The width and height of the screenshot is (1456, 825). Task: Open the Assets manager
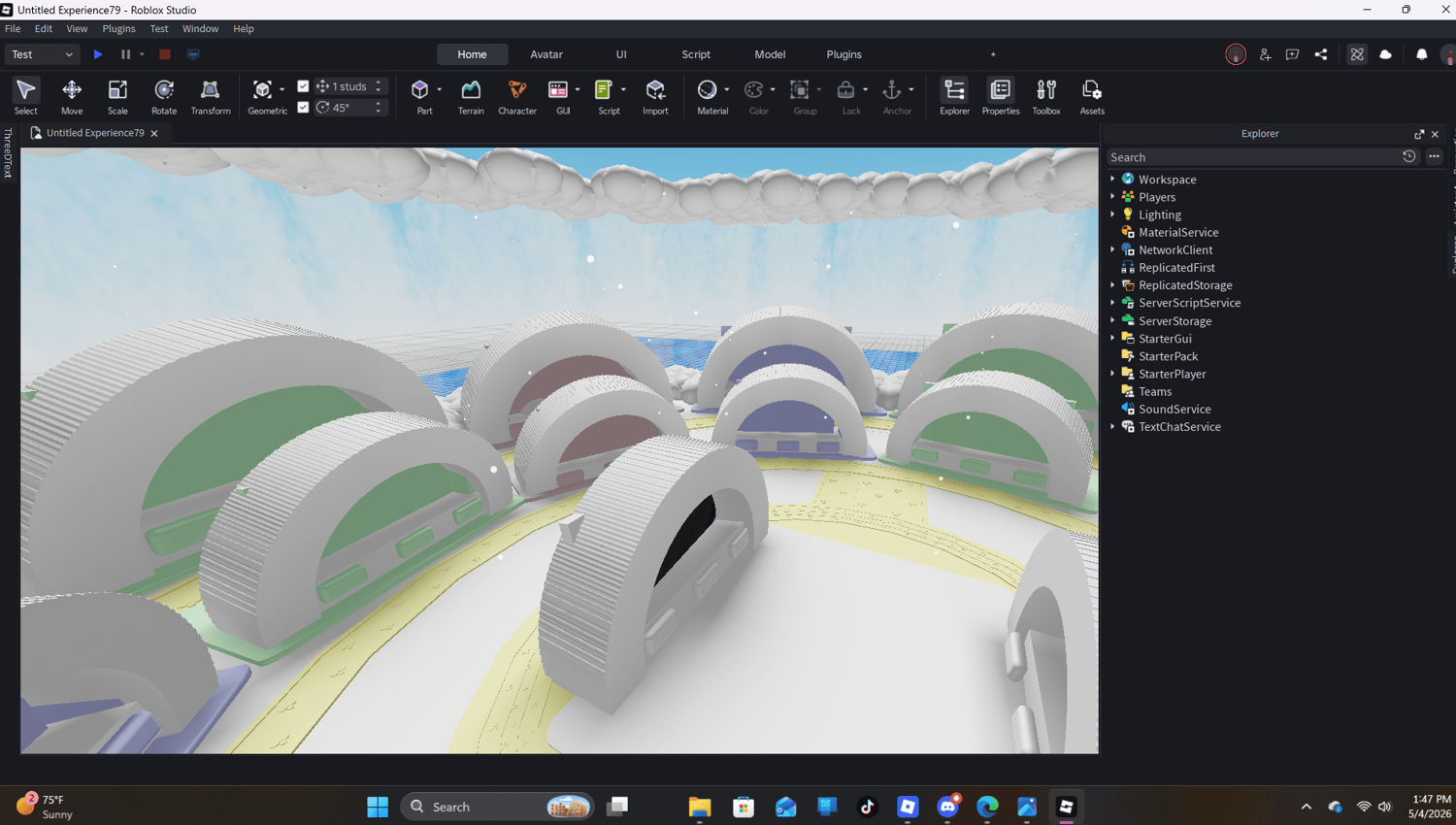click(x=1092, y=96)
